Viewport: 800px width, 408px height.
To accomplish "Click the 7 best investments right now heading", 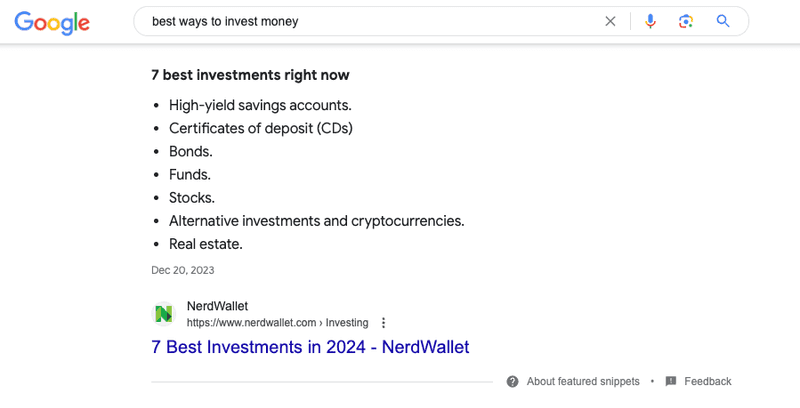I will pos(251,75).
